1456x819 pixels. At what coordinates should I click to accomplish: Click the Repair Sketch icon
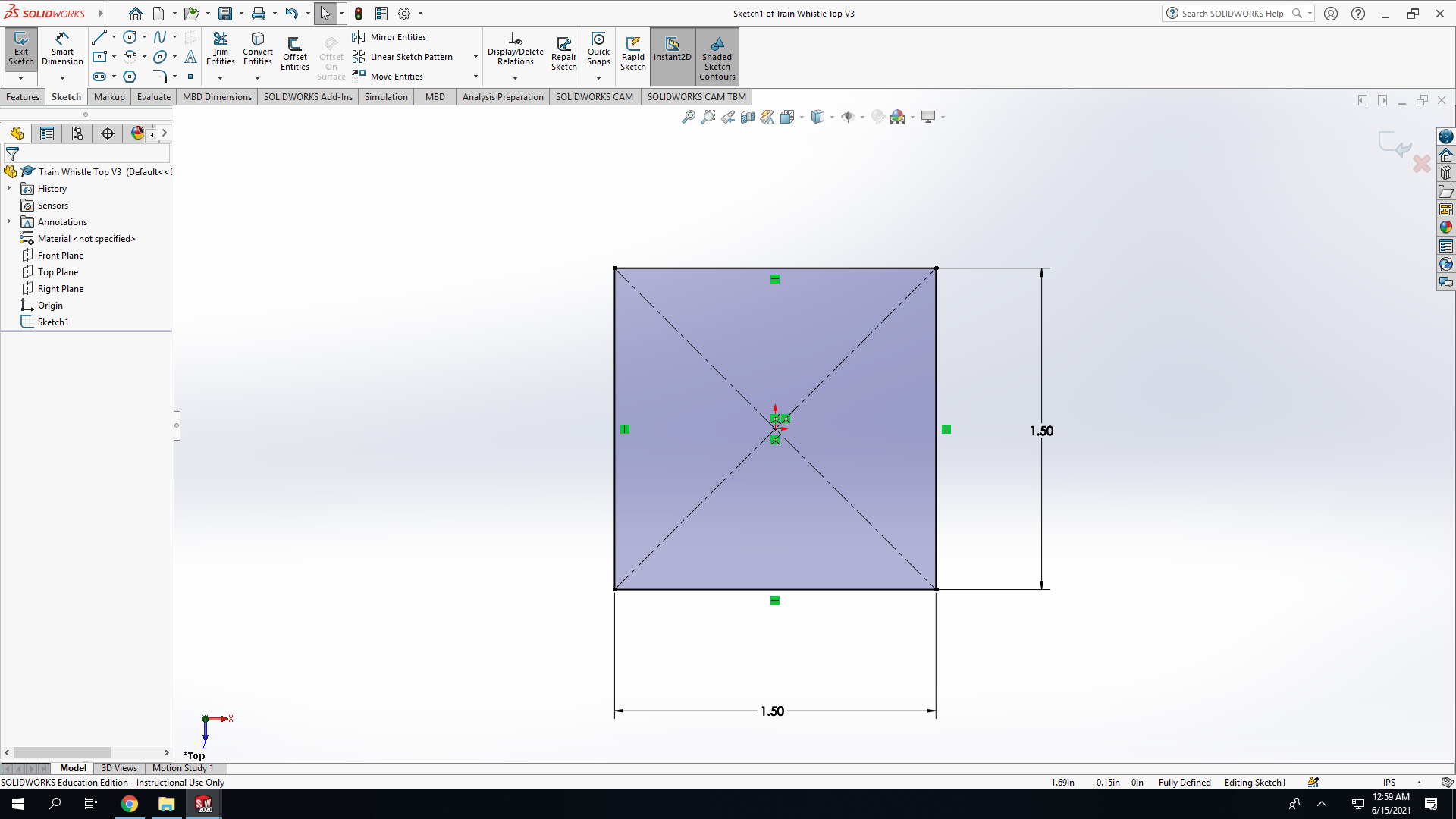click(563, 54)
